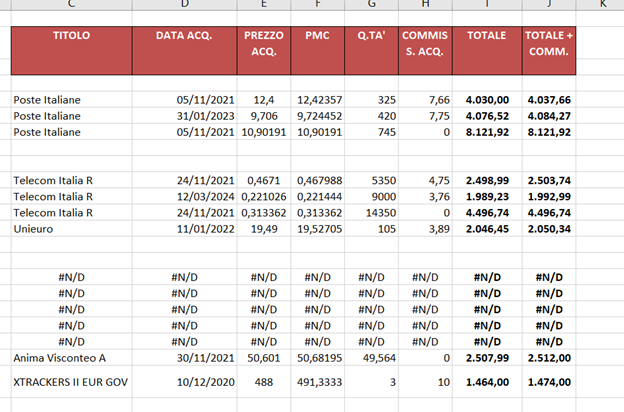This screenshot has width=624, height=412.
Task: Click the XTRACKERS II EUR GOV cell
Action: point(72,382)
